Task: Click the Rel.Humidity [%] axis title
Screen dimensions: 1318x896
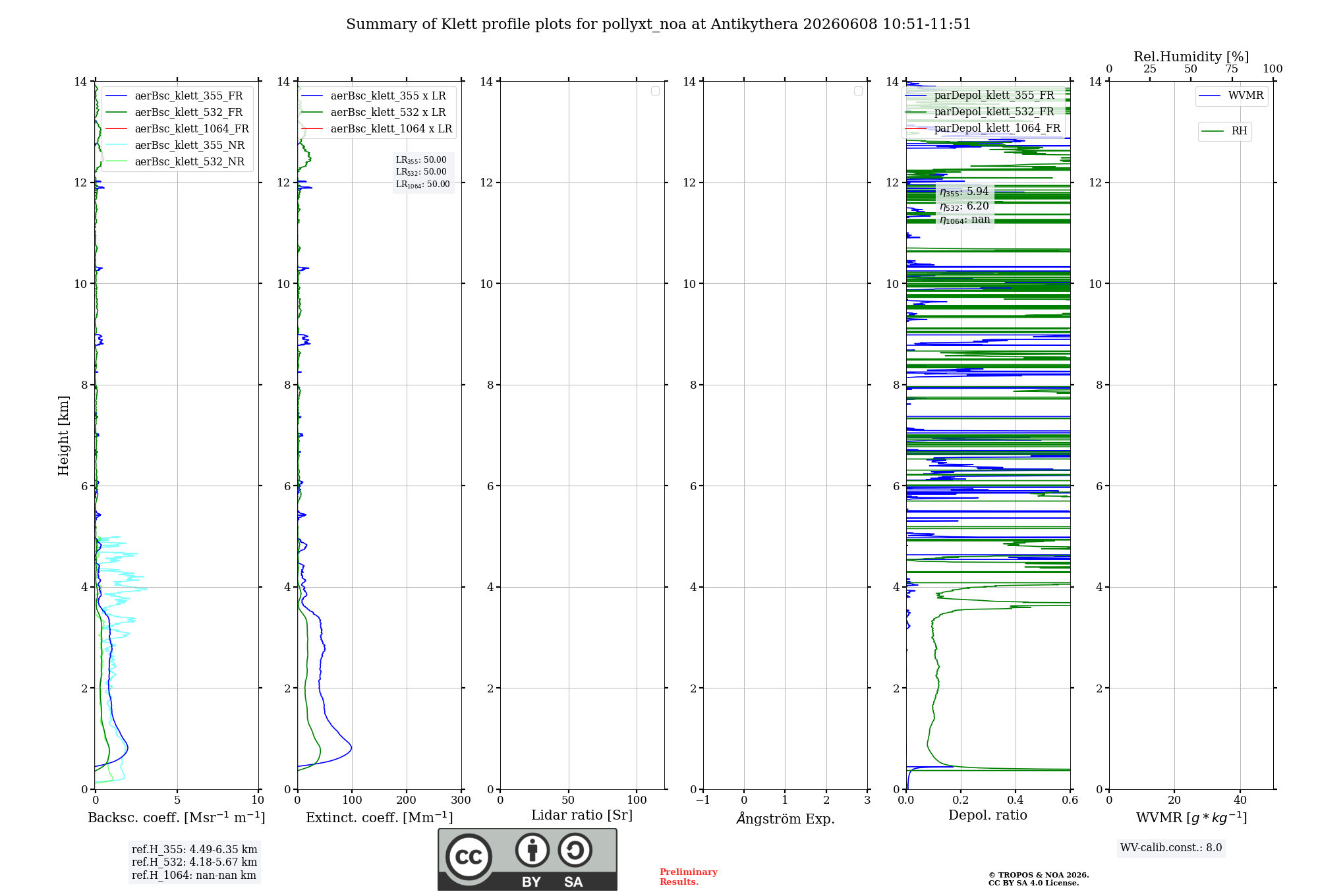Action: click(1191, 57)
